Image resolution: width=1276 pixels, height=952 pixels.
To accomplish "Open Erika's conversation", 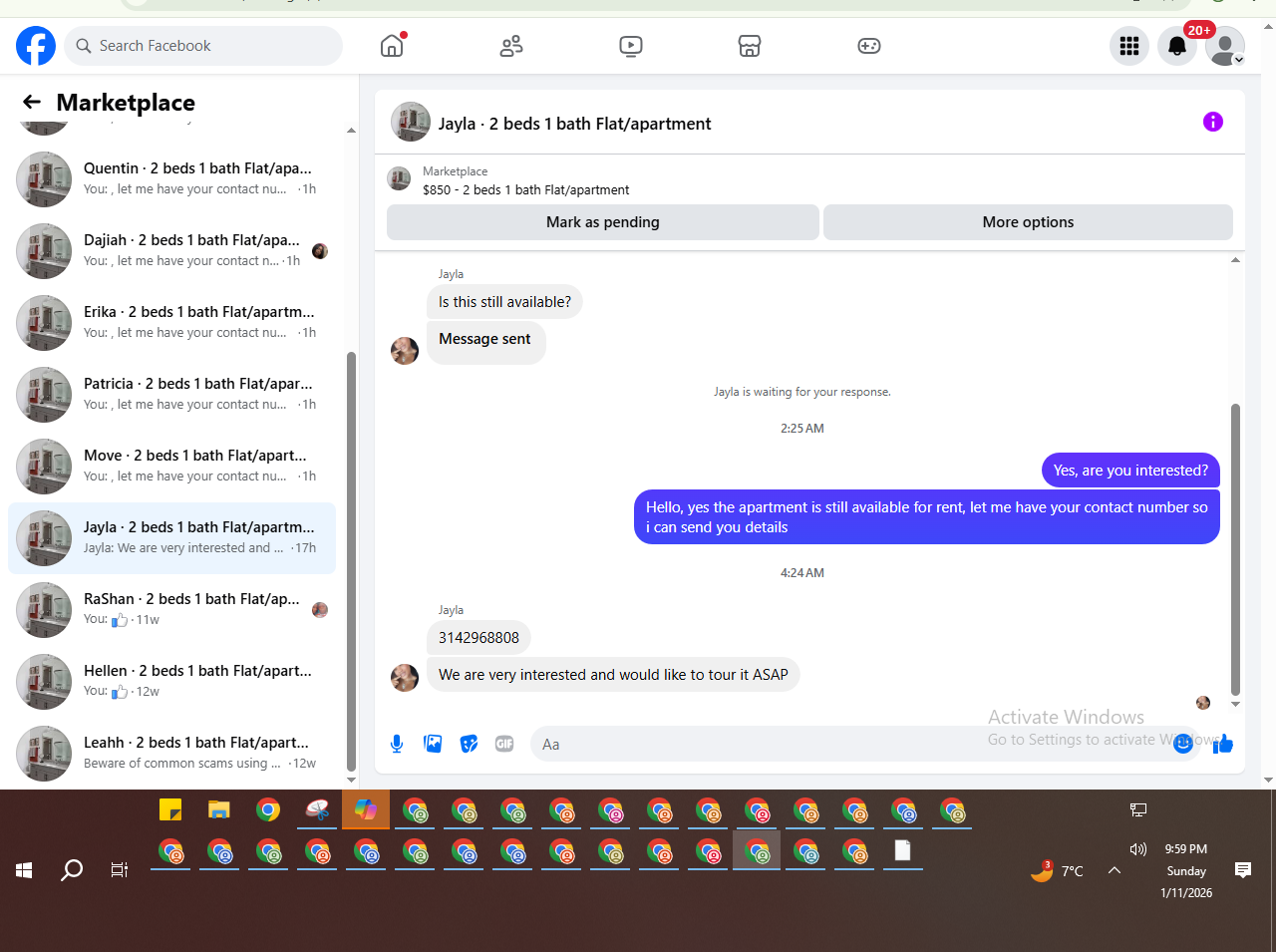I will click(x=171, y=323).
